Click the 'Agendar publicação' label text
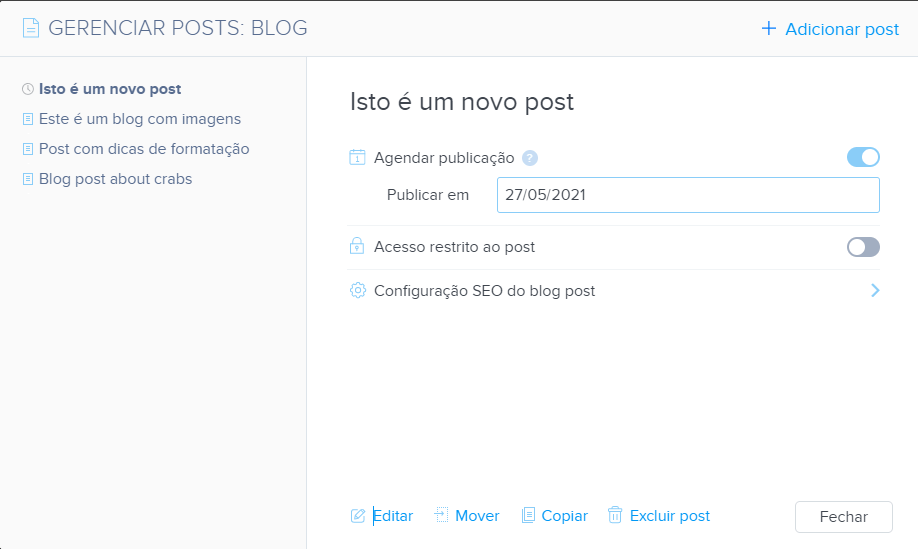Viewport: 918px width, 549px height. 444,158
